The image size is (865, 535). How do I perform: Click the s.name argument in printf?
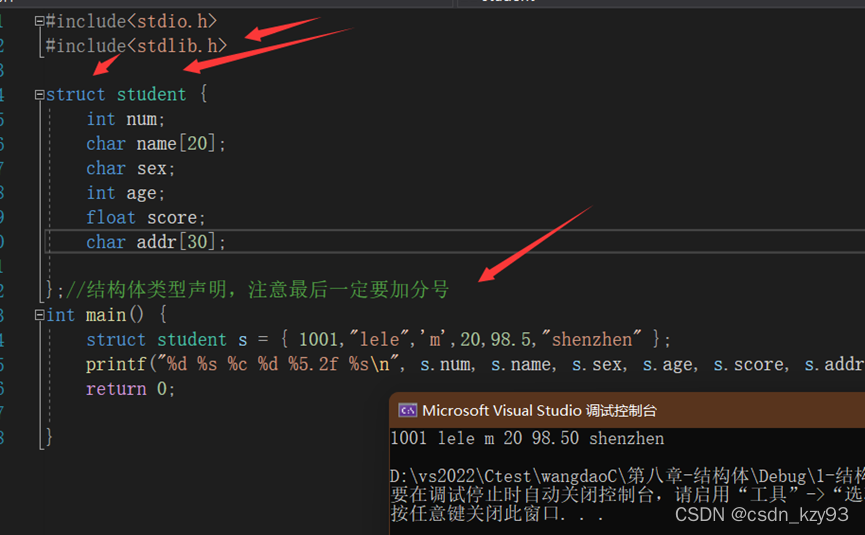(x=523, y=365)
